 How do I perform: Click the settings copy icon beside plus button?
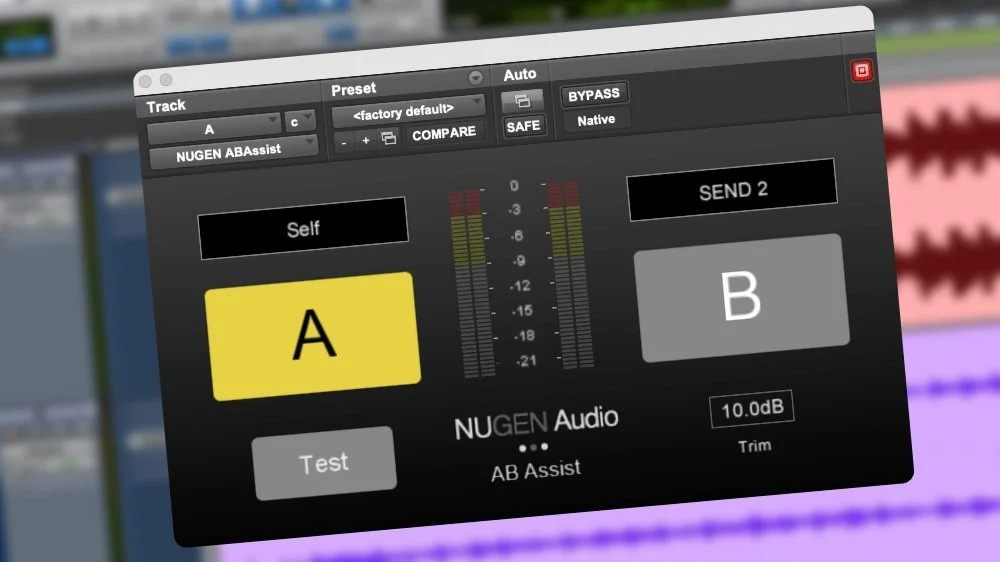(x=388, y=138)
